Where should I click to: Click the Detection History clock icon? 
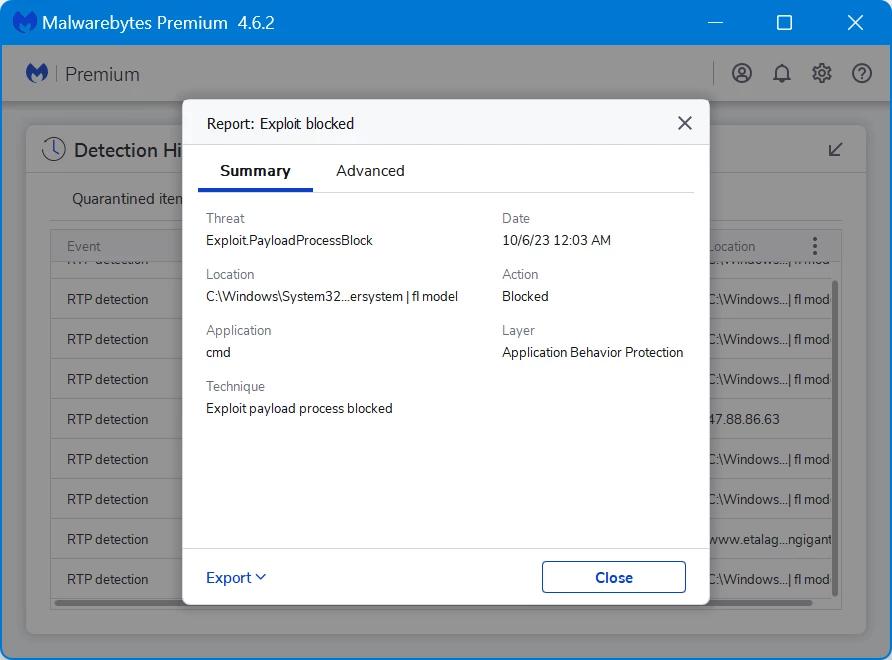[54, 149]
